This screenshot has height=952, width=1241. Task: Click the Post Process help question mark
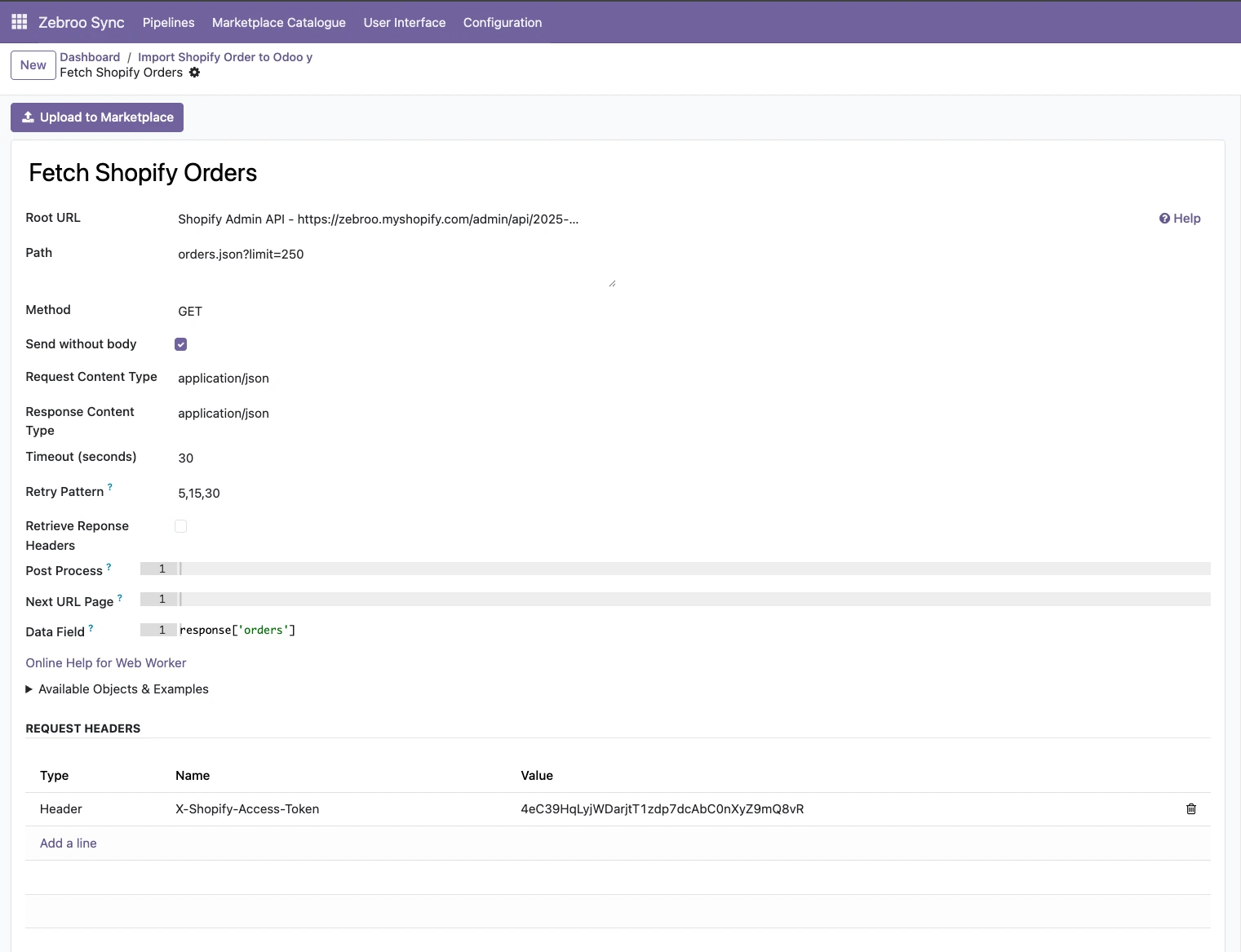109,566
